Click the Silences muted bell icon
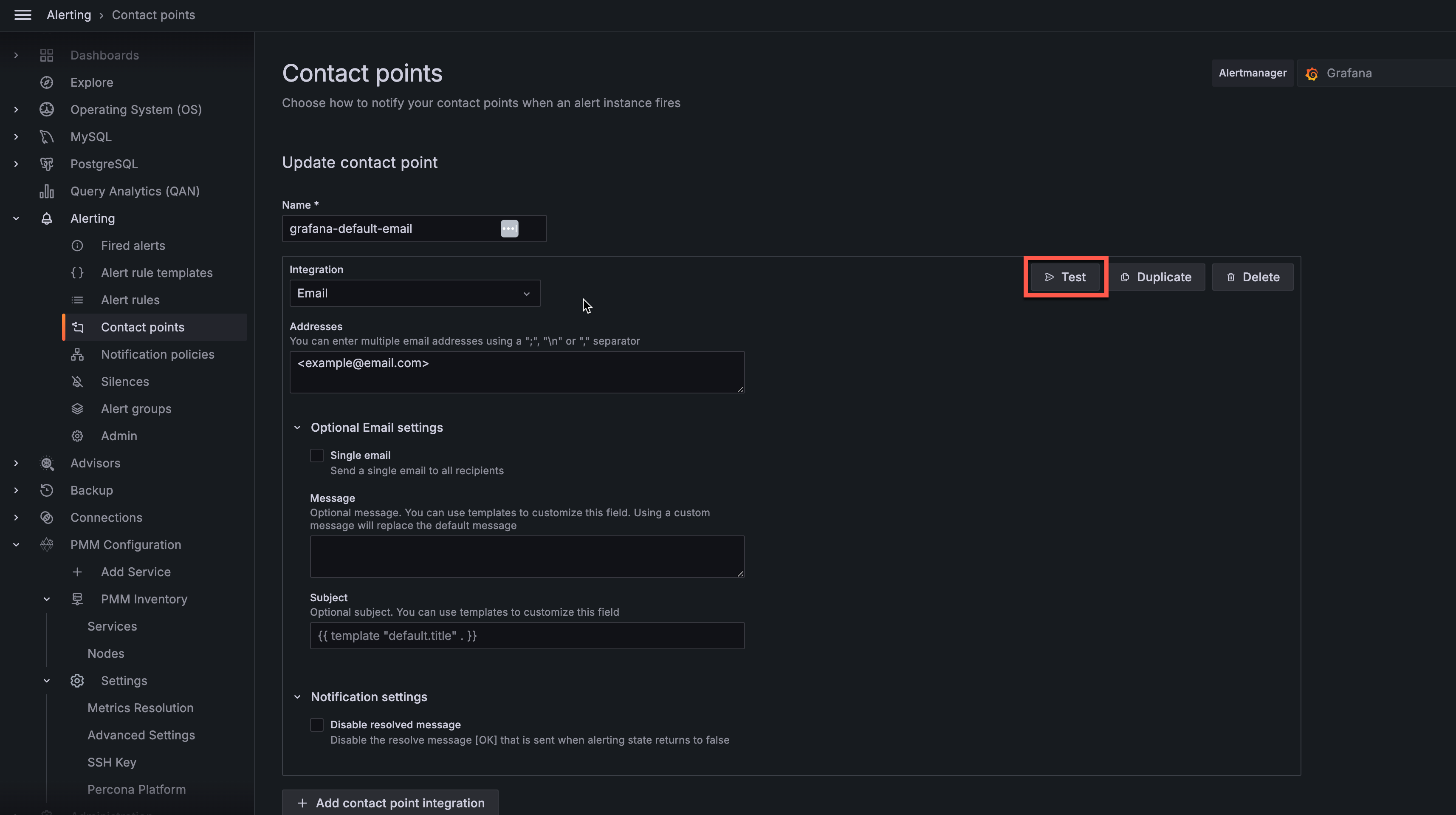 [77, 382]
